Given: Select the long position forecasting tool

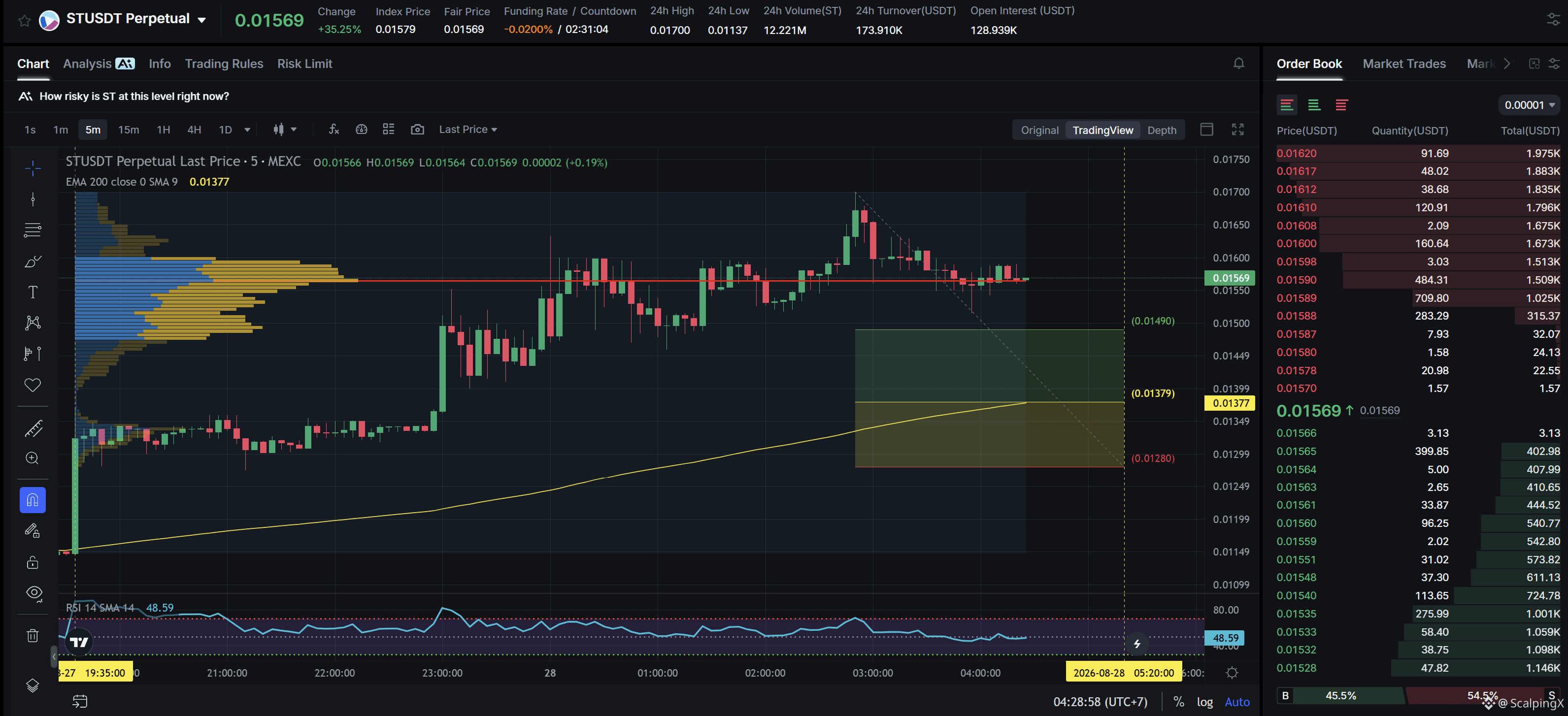Looking at the screenshot, I should click(x=33, y=354).
